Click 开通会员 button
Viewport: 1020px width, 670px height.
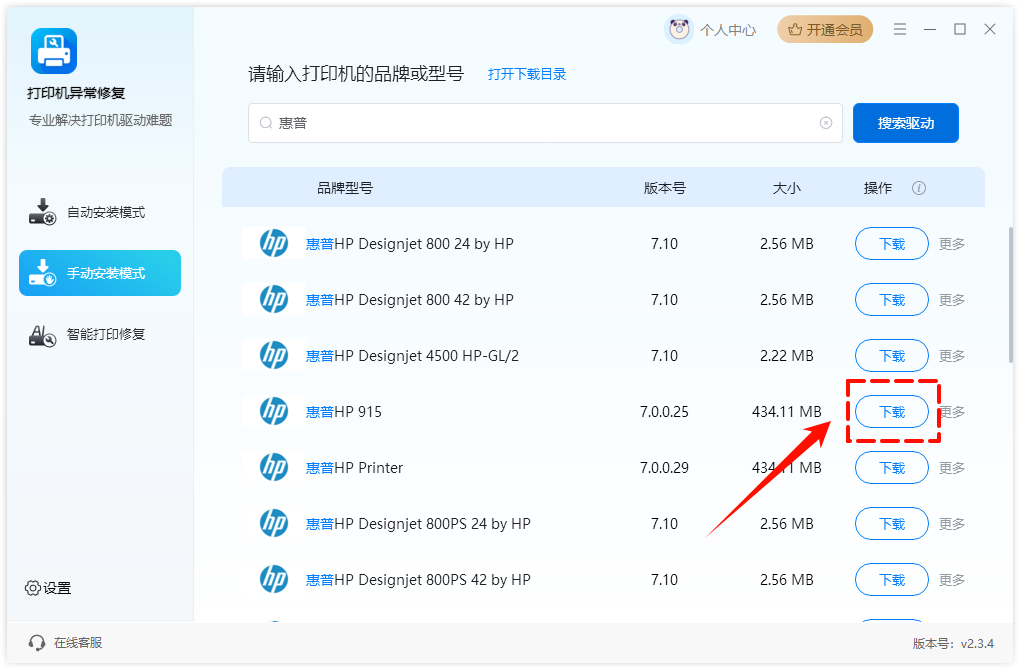click(x=825, y=29)
